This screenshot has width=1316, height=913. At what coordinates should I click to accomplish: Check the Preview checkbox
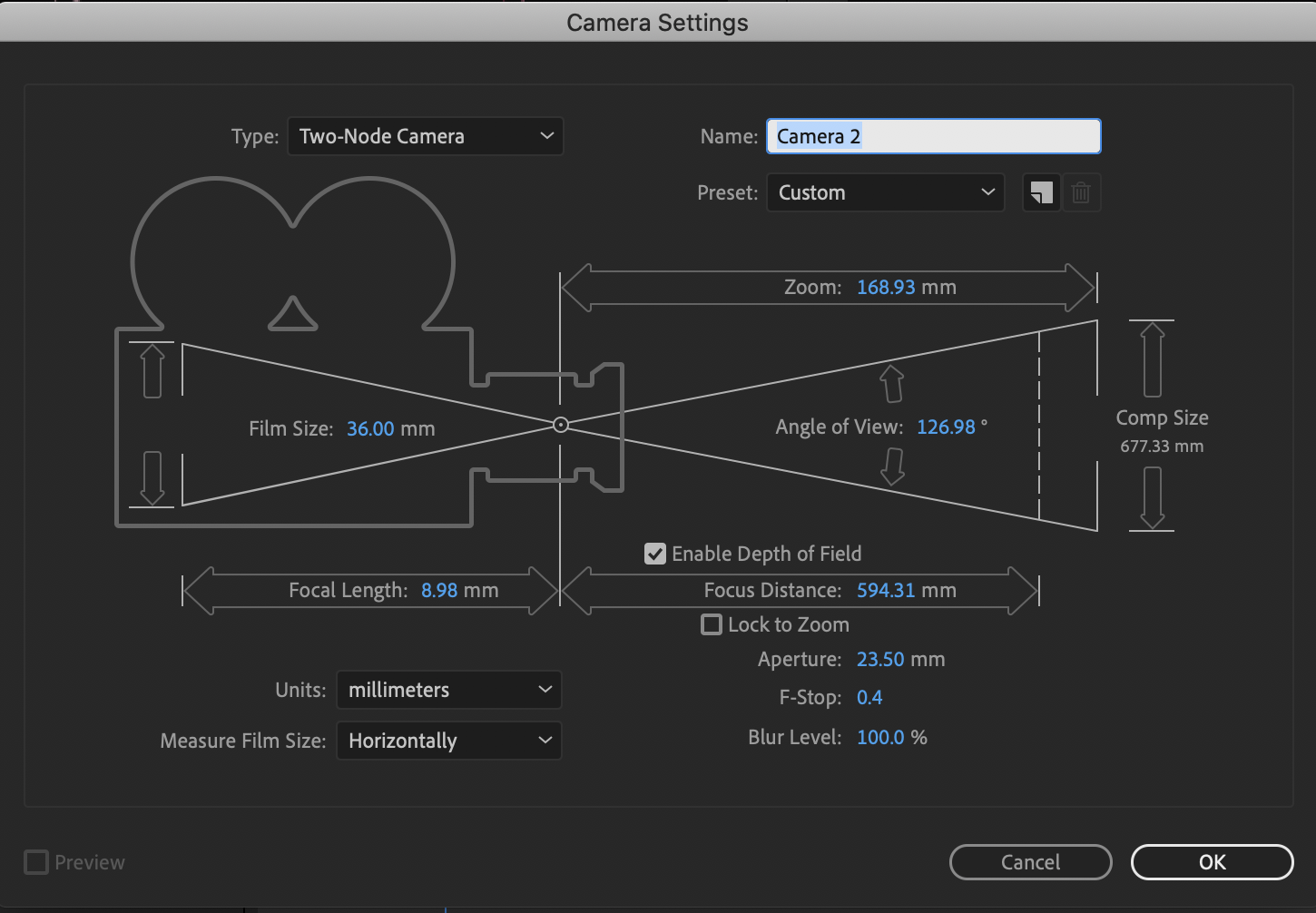pos(35,862)
